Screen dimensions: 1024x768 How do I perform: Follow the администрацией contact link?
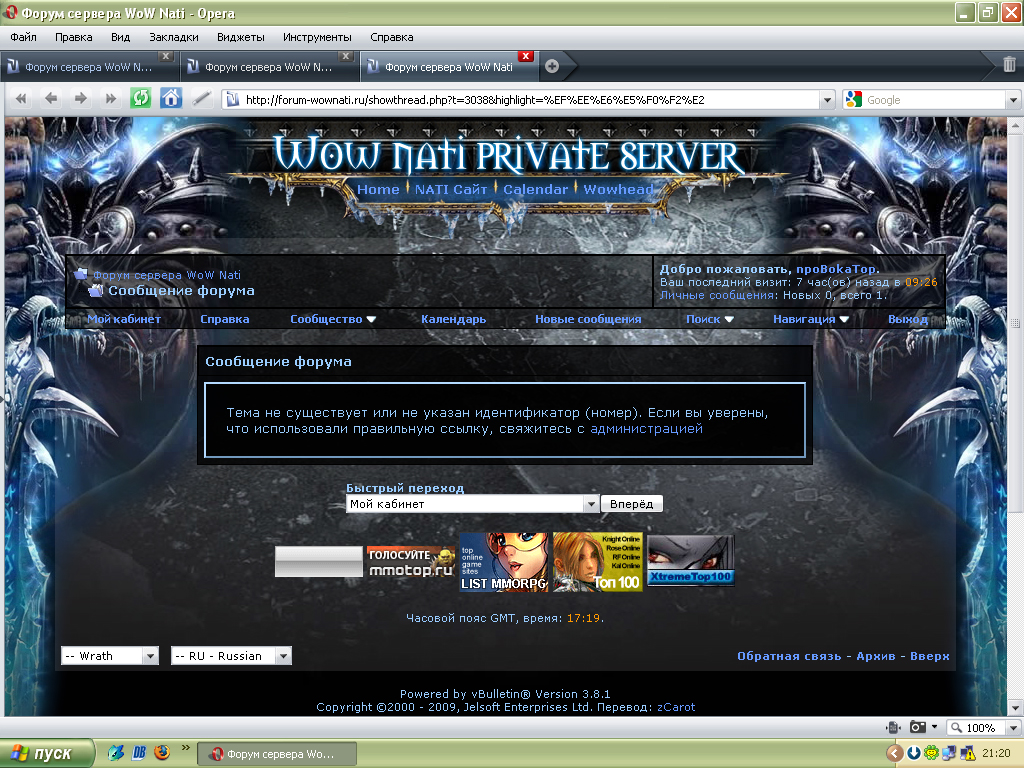point(647,428)
